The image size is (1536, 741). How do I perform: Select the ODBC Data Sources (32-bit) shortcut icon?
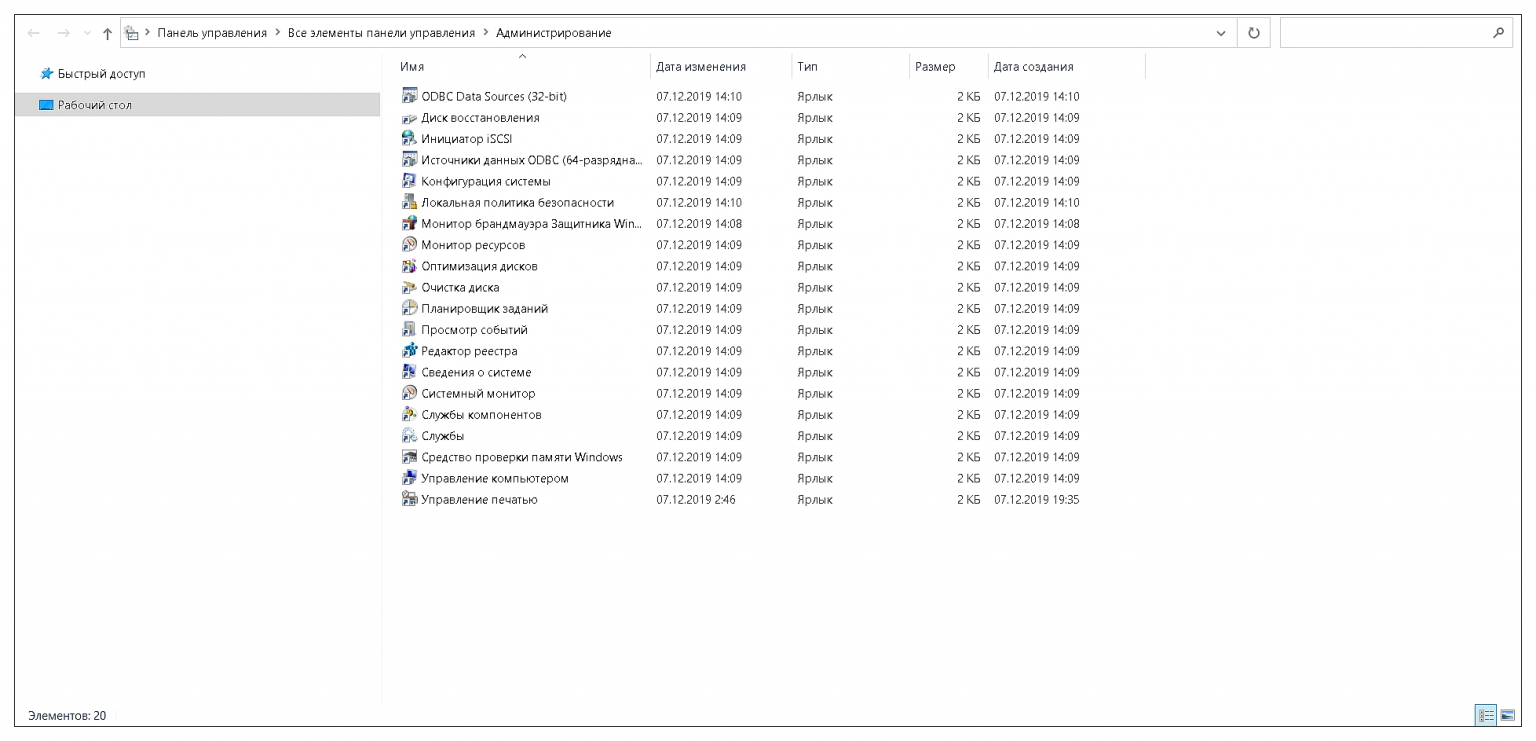[408, 97]
